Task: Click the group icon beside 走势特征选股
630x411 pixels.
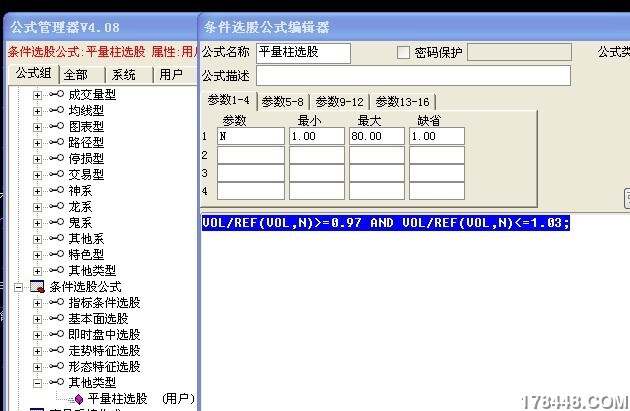Action: pyautogui.click(x=56, y=350)
